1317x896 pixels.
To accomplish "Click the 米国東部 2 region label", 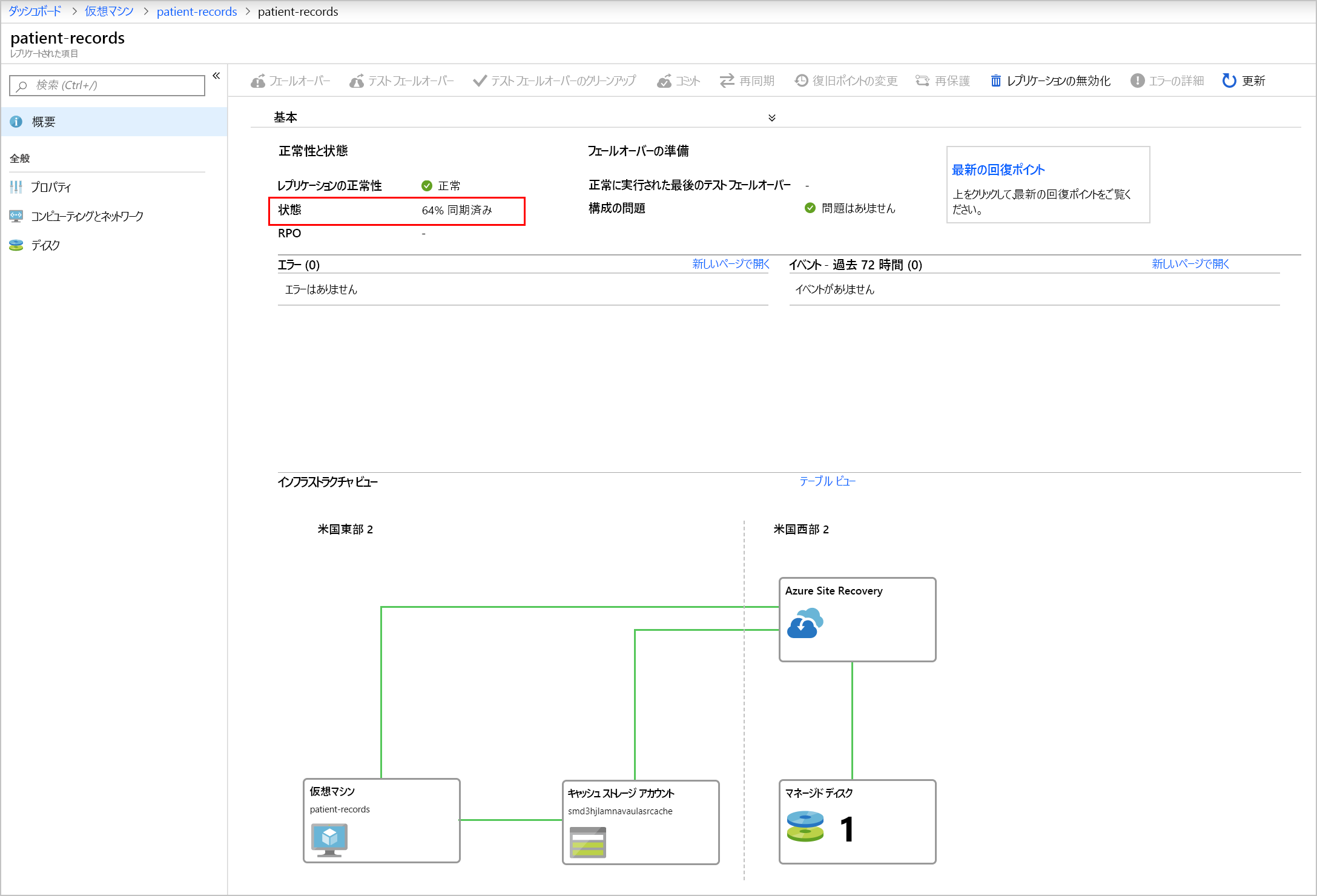I will (345, 529).
